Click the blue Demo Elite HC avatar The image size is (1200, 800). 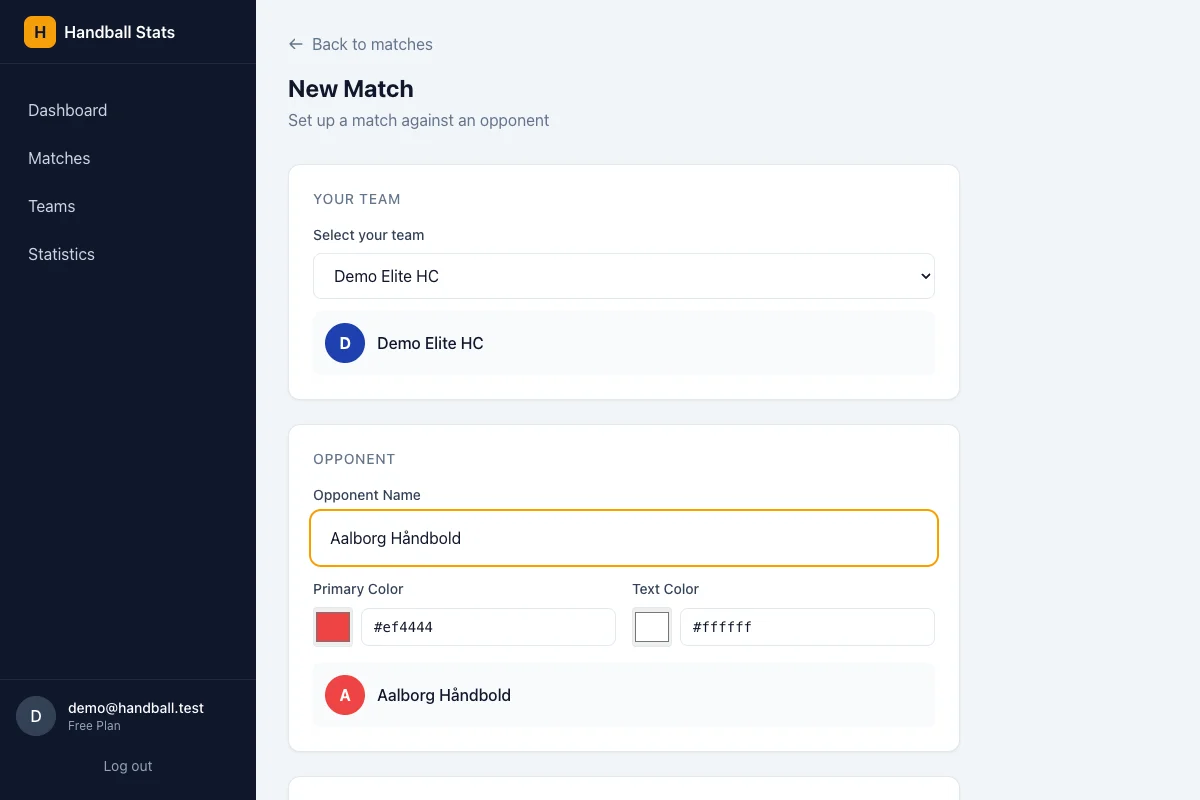coord(345,343)
